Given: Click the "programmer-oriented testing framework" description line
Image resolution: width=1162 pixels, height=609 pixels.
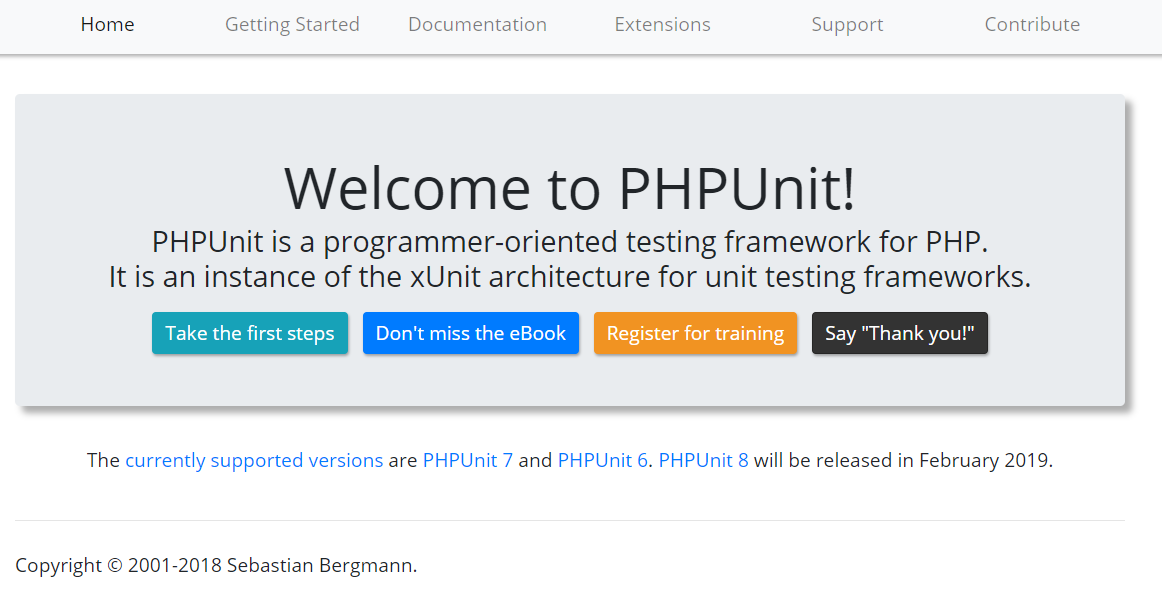Looking at the screenshot, I should (570, 242).
